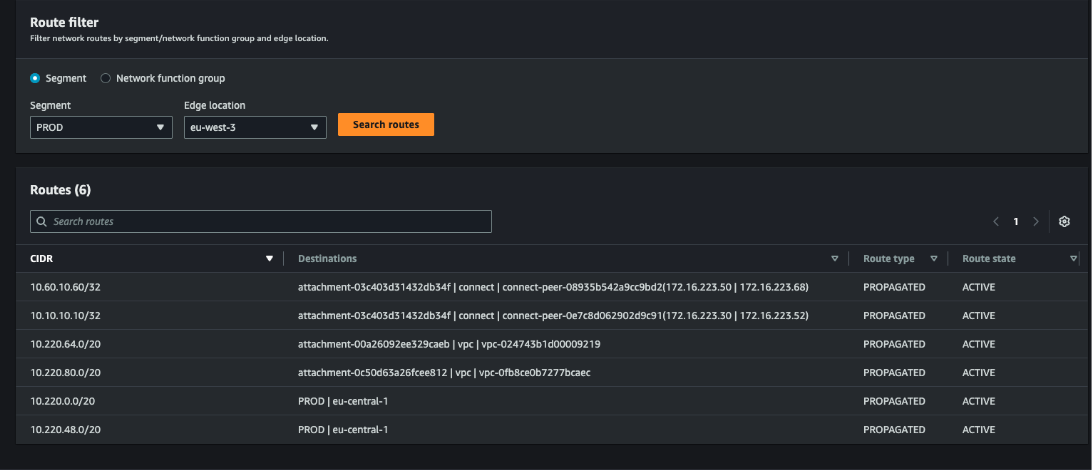Click the CIDR cell 10.10.10.10/32
The height and width of the screenshot is (470, 1092).
[65, 315]
